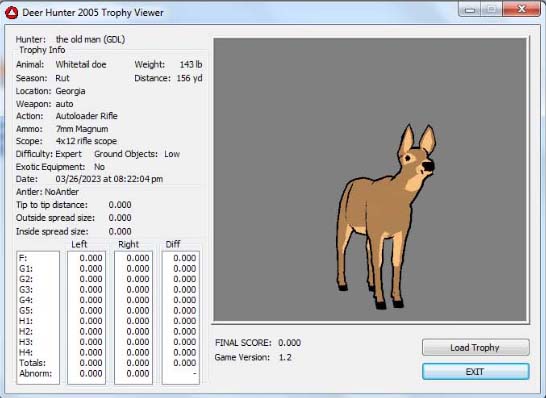The image size is (546, 398).
Task: Click the Load Trophy button
Action: pos(476,347)
